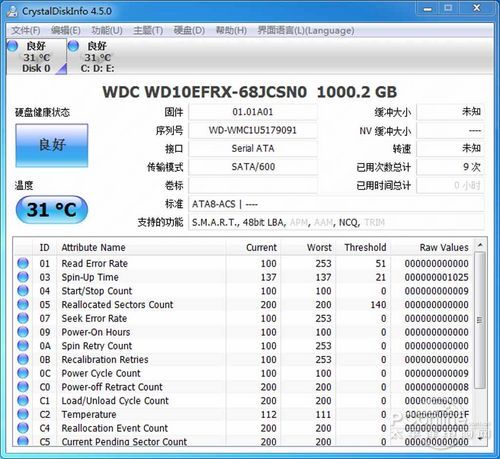Select the C: D: E: drive tab
Viewport: 500px width, 459px height.
(x=97, y=57)
